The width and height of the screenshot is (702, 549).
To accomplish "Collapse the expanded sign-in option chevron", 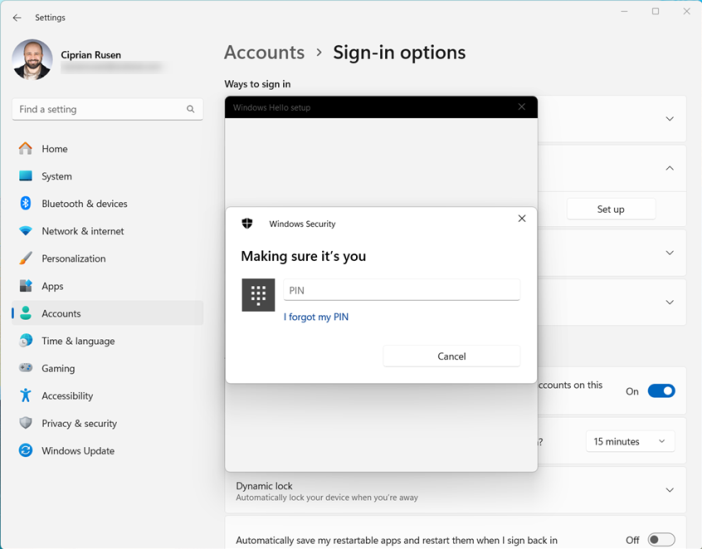I will pos(669,168).
